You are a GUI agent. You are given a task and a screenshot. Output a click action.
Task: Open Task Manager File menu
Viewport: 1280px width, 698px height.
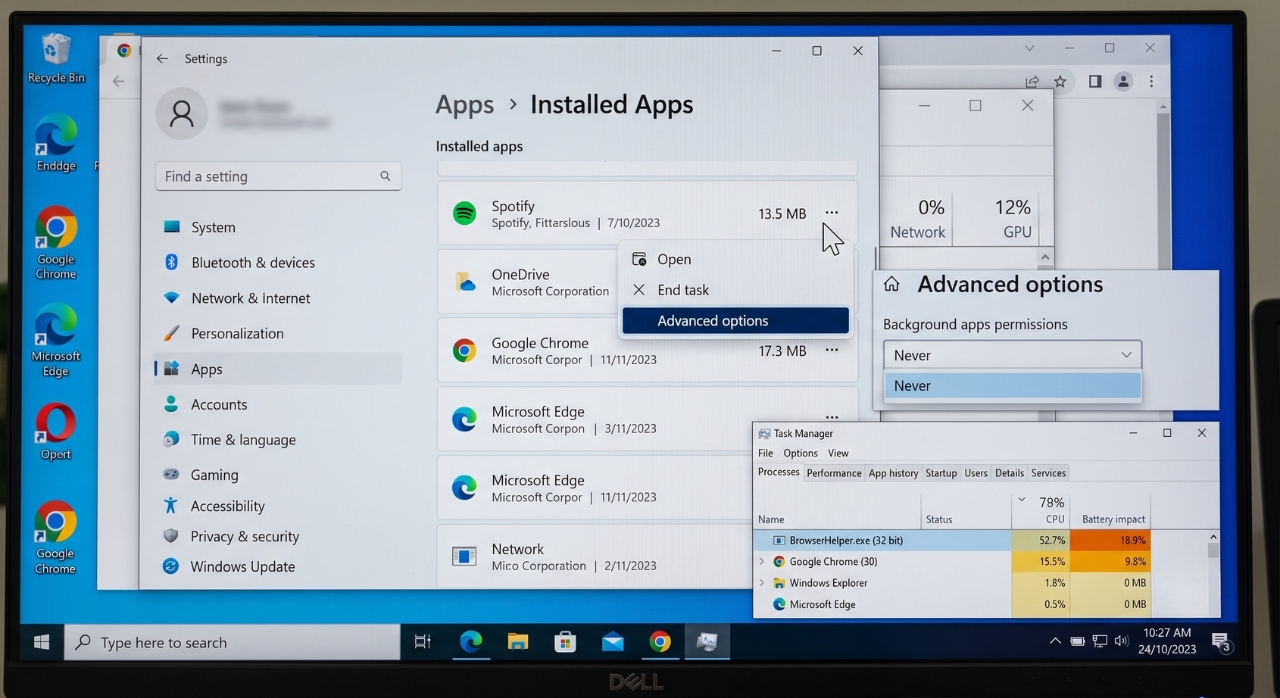point(766,453)
